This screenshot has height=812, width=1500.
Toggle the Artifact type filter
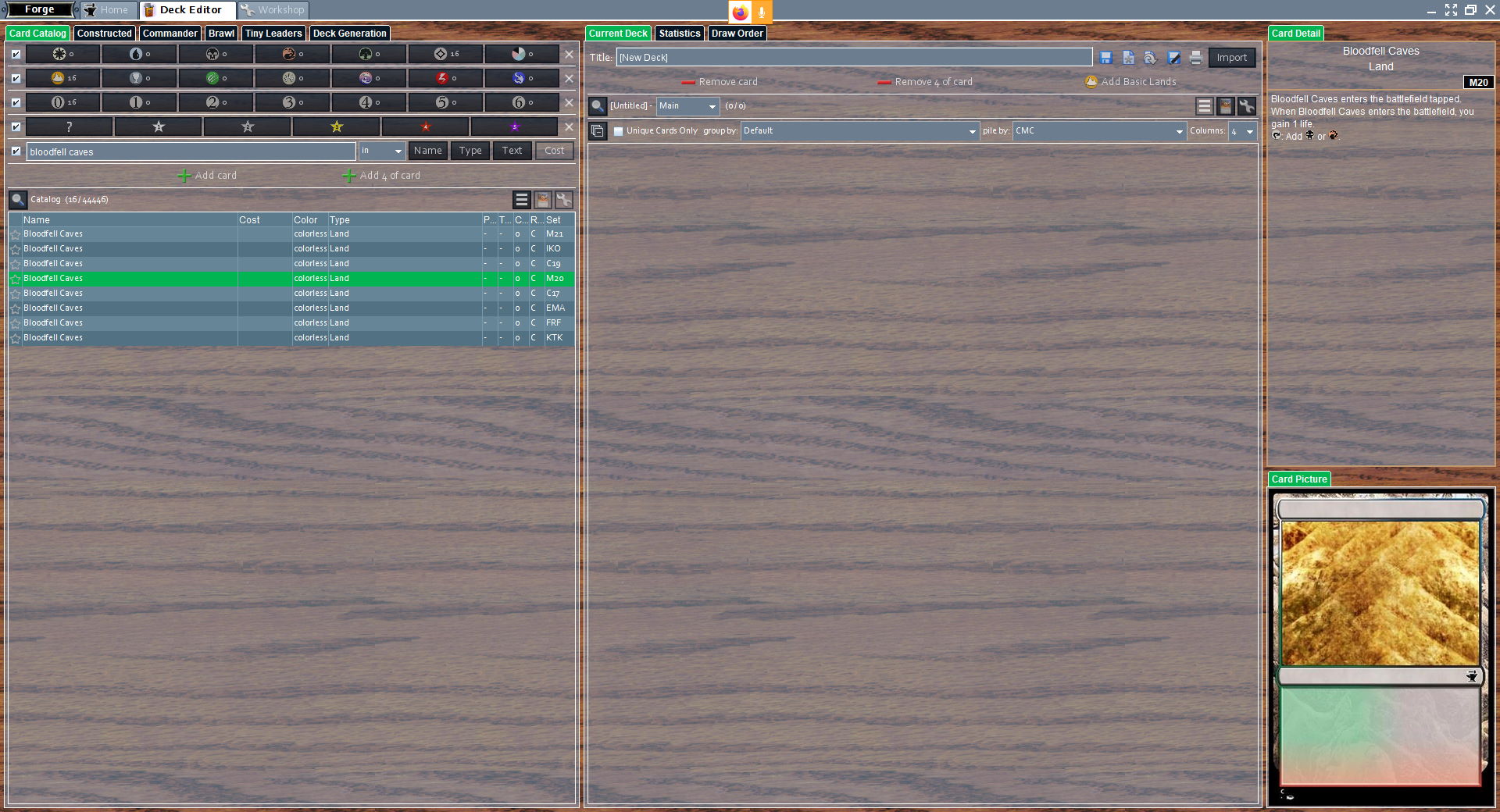point(139,78)
